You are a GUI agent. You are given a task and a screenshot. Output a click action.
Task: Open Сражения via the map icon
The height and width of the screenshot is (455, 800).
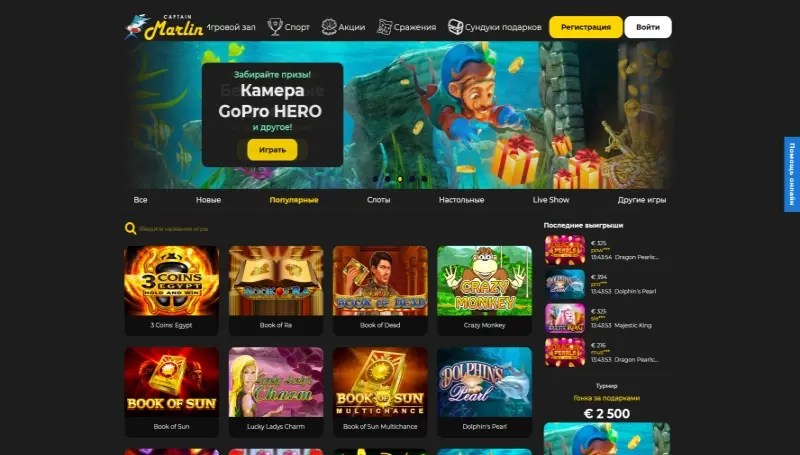(384, 27)
